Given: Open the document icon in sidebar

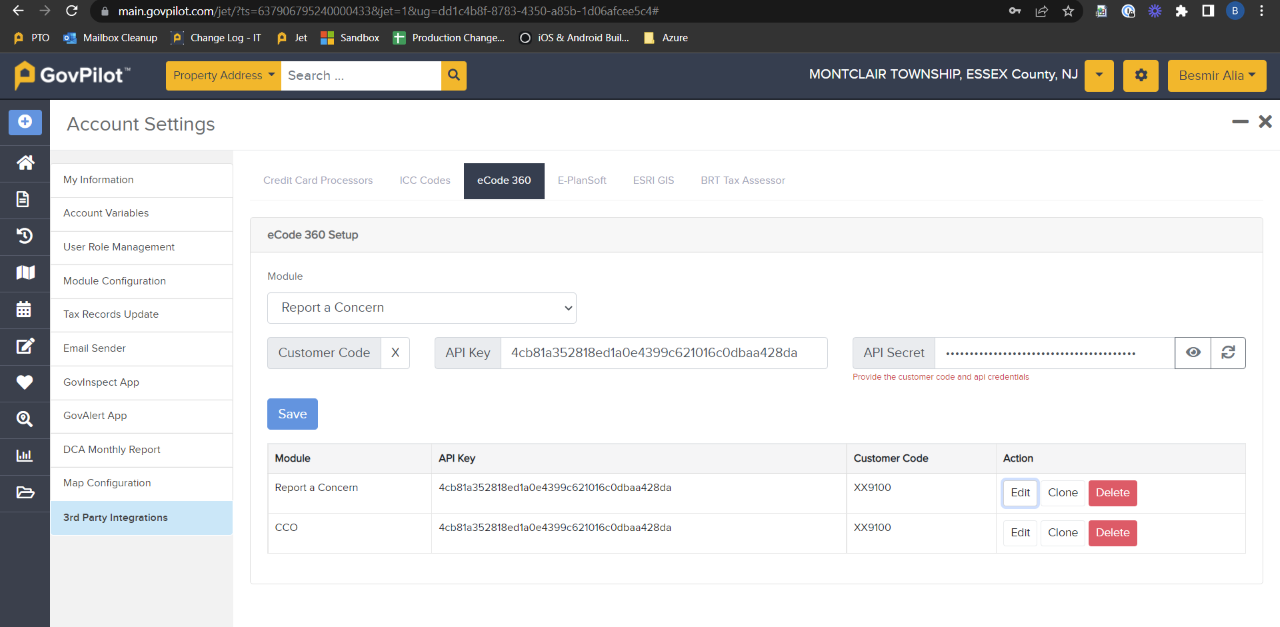Looking at the screenshot, I should (x=25, y=199).
